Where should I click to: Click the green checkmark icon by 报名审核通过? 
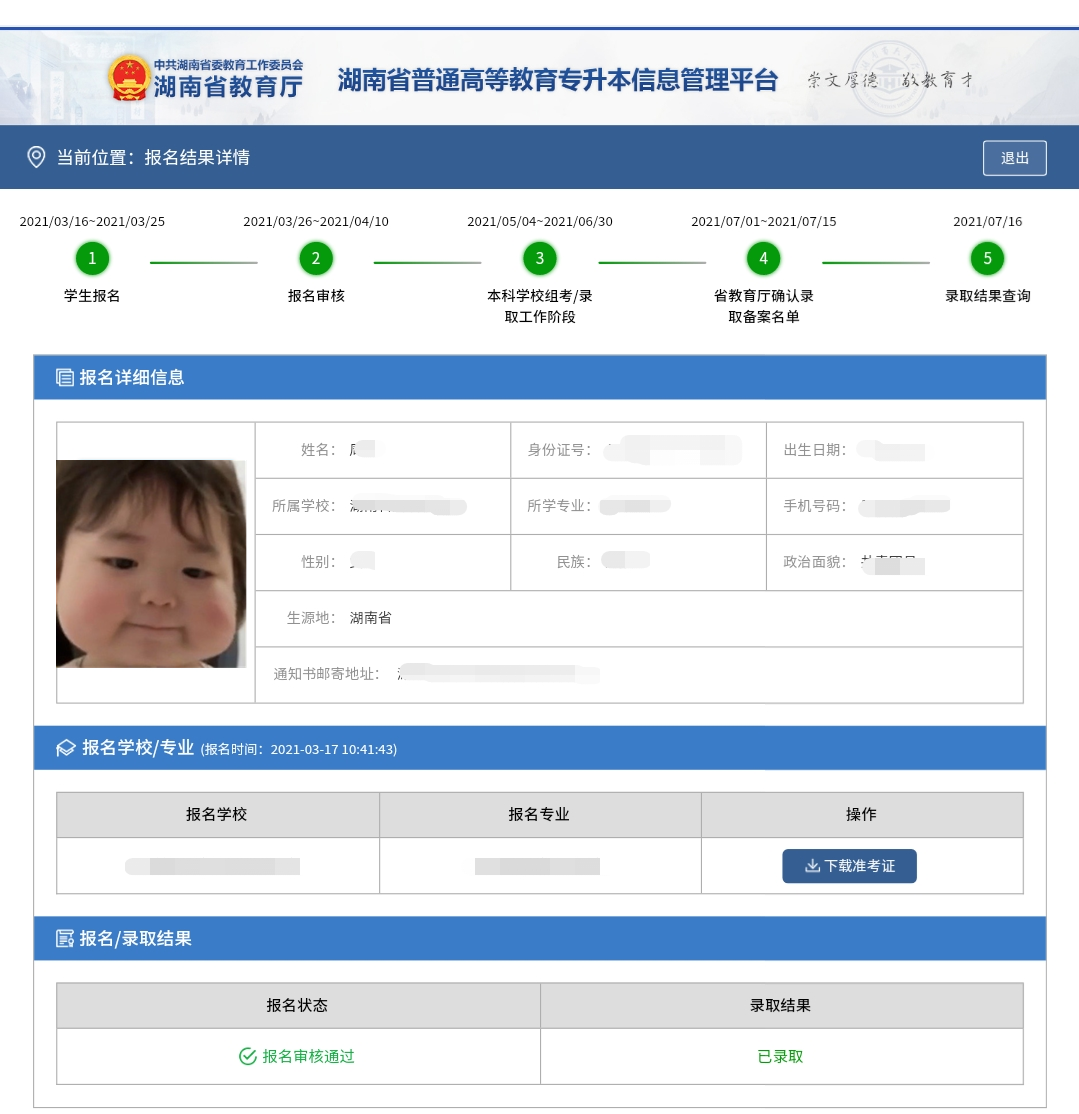click(248, 1056)
